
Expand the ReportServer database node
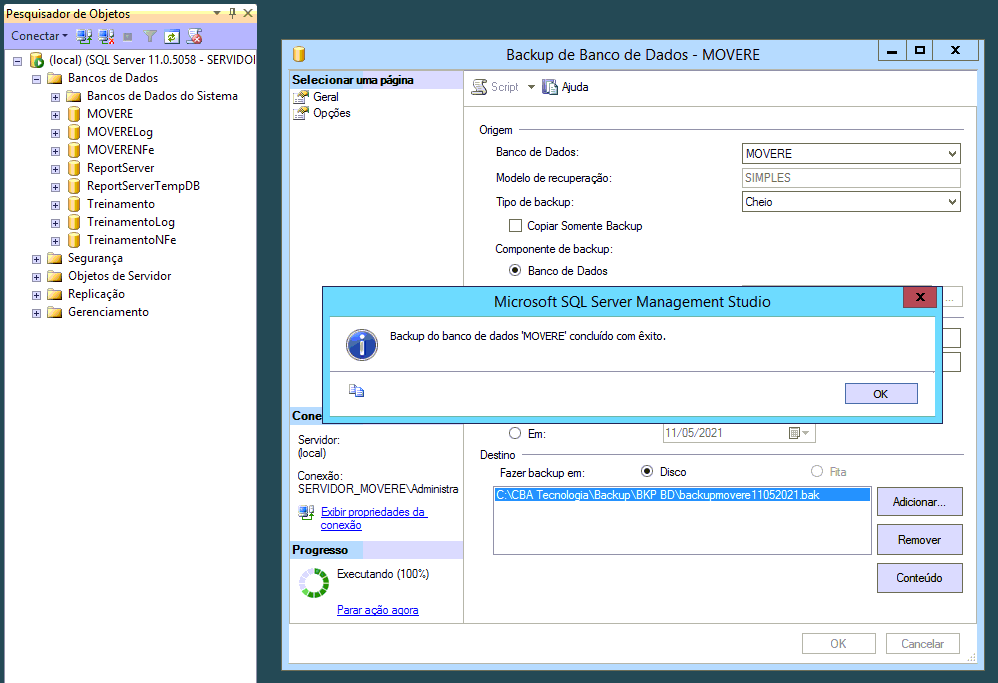tap(55, 169)
